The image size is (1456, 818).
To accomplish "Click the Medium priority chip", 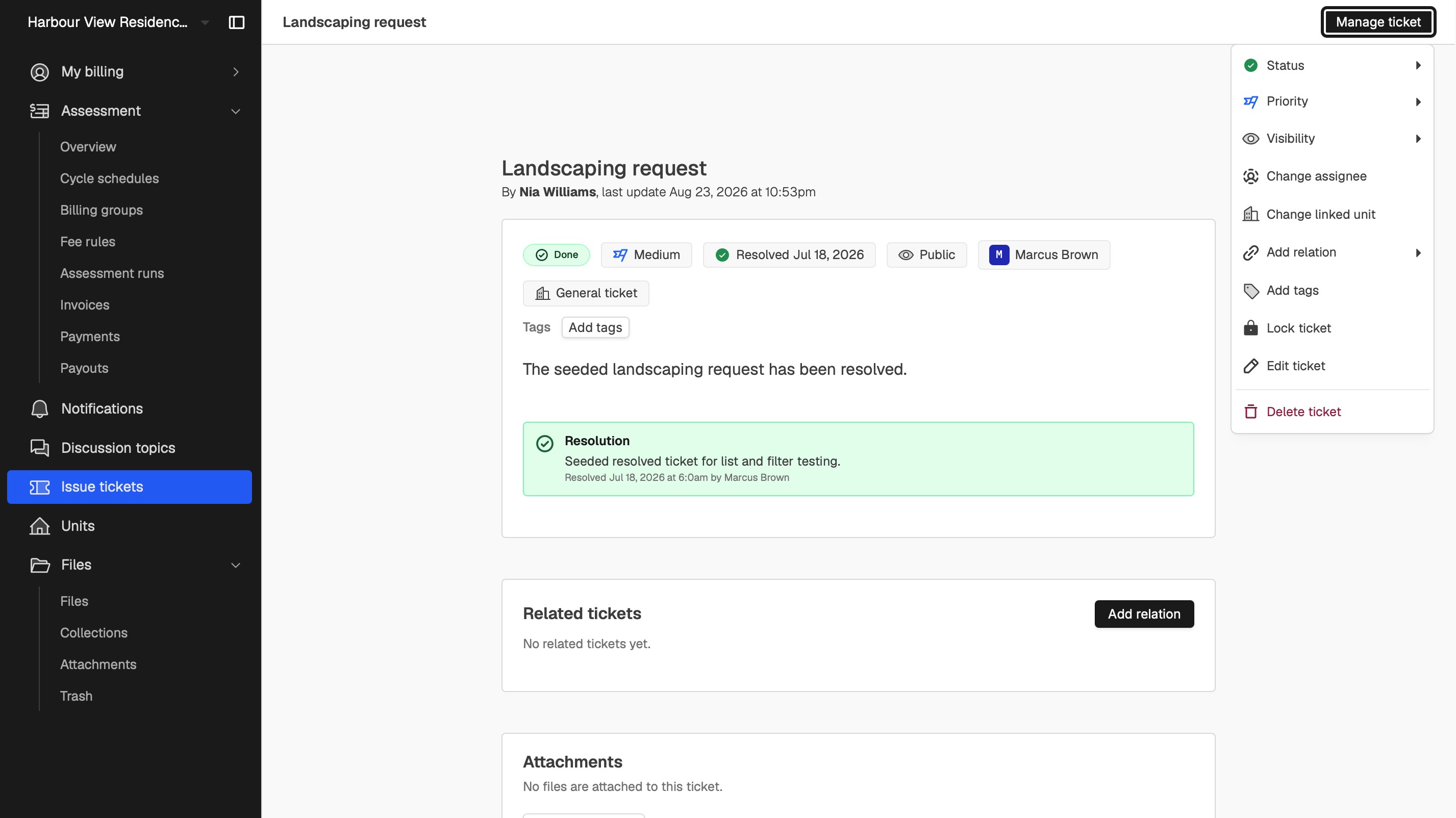I will (x=646, y=255).
